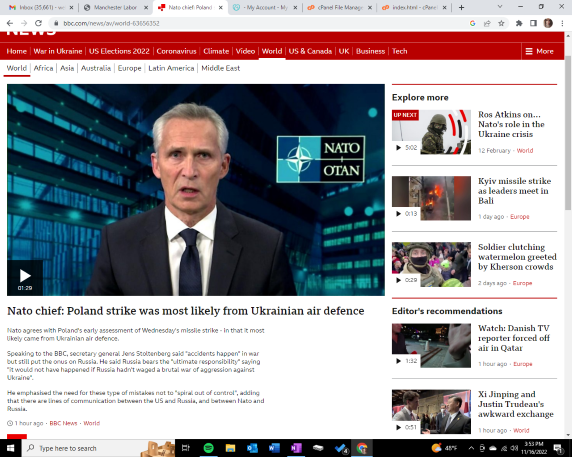Select Asia sub-navigation link
572x457 pixels.
67,68
